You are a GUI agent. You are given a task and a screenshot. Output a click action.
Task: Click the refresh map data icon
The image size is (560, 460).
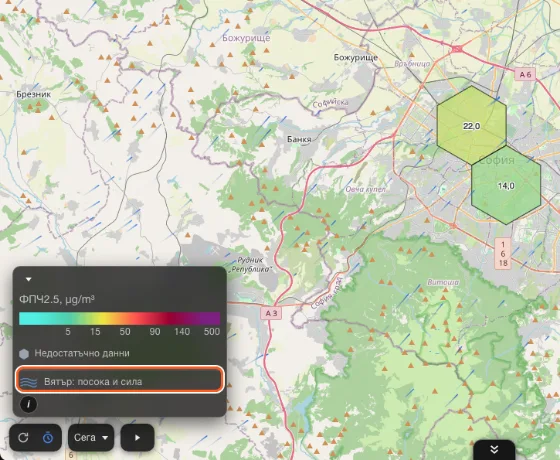pyautogui.click(x=23, y=438)
